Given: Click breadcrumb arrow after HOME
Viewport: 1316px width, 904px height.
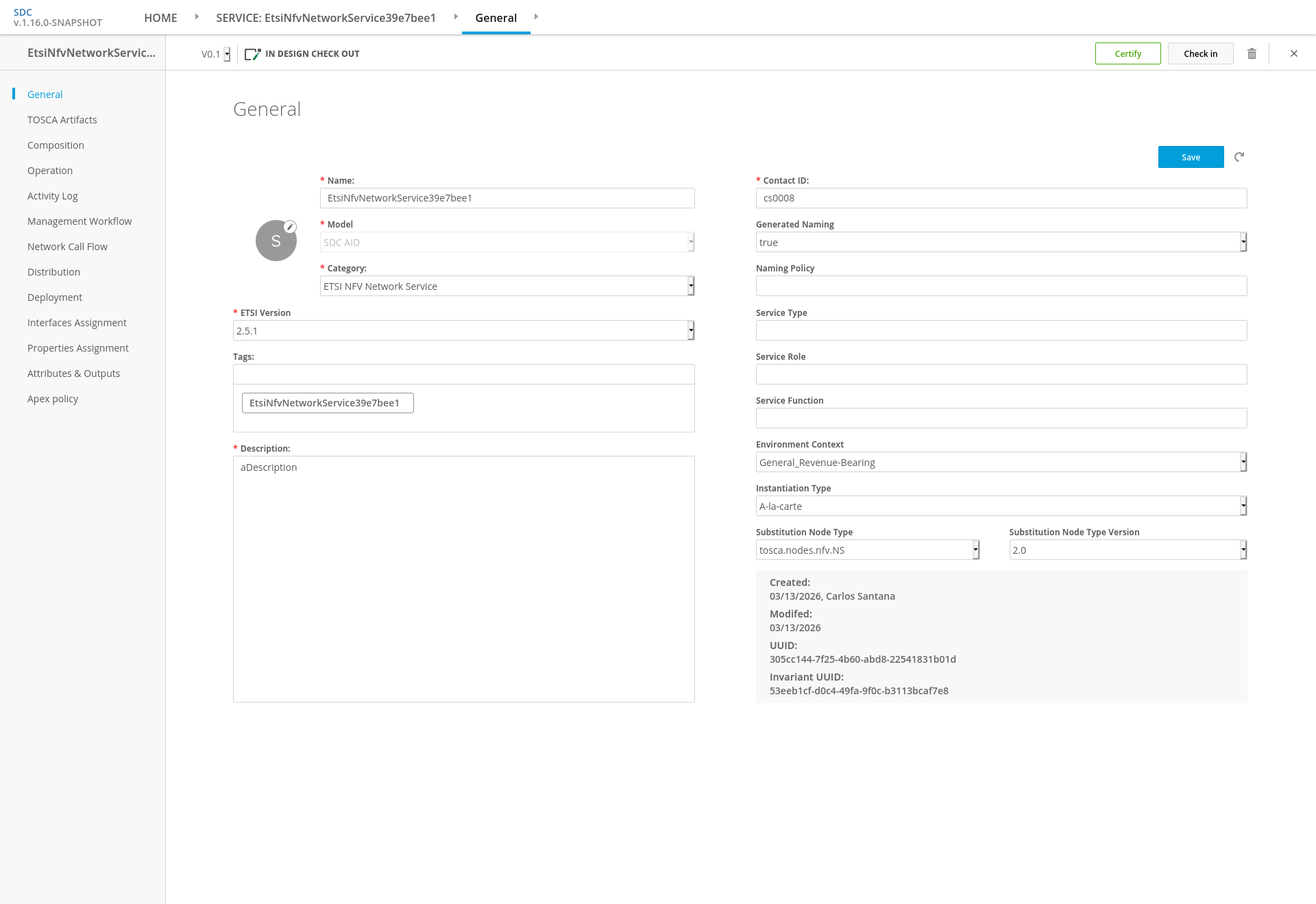Looking at the screenshot, I should [197, 16].
